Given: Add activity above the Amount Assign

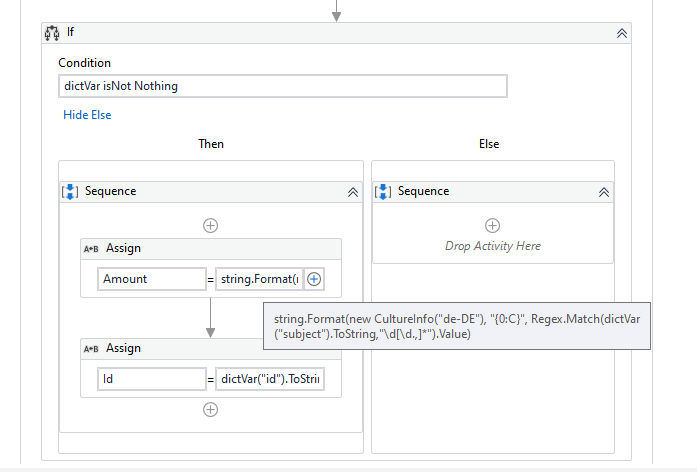Looking at the screenshot, I should pyautogui.click(x=210, y=225).
